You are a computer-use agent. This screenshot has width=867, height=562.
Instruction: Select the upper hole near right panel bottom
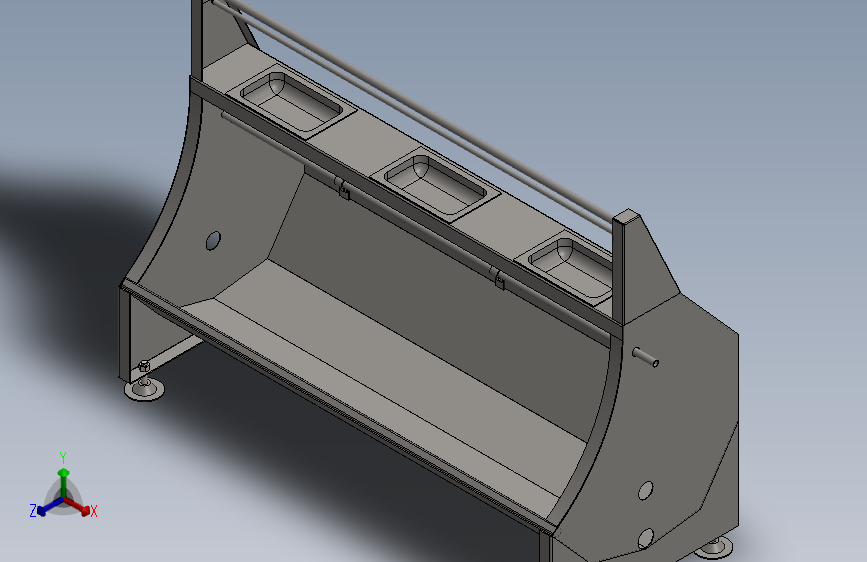click(645, 491)
